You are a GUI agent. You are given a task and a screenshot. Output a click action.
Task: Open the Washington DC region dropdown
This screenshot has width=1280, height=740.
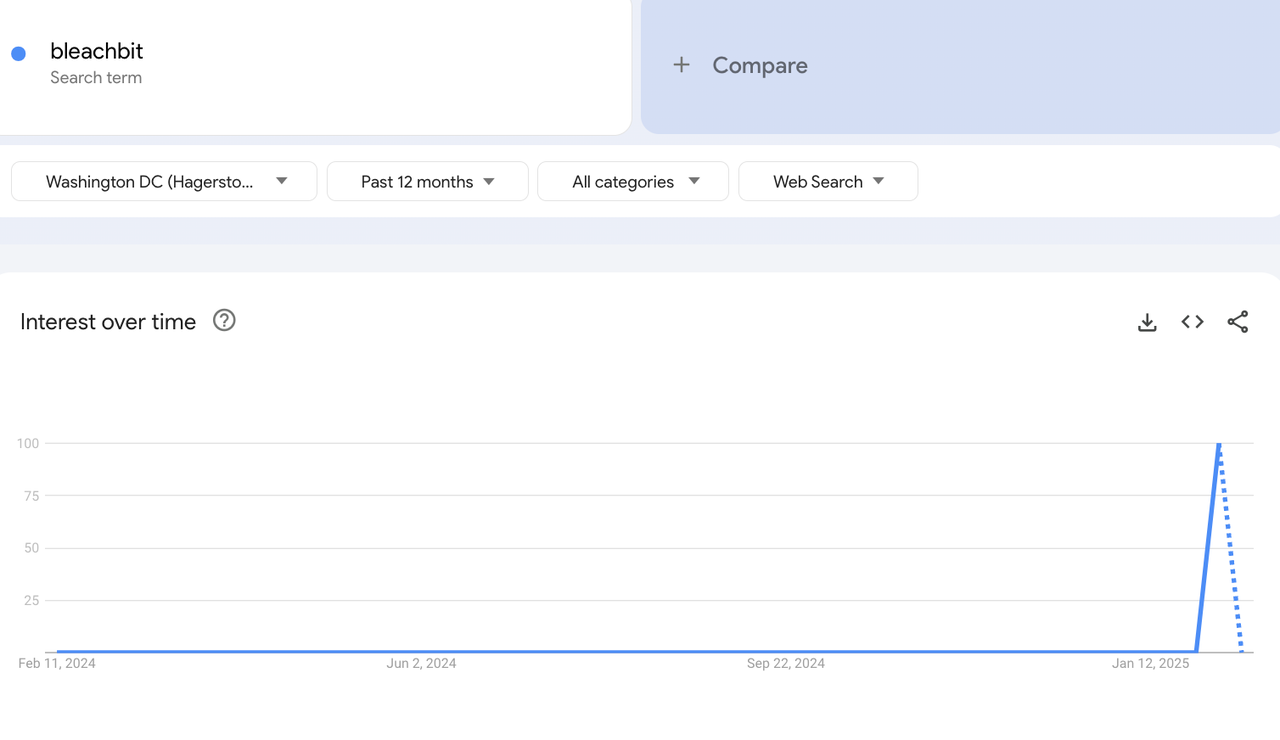click(x=164, y=181)
